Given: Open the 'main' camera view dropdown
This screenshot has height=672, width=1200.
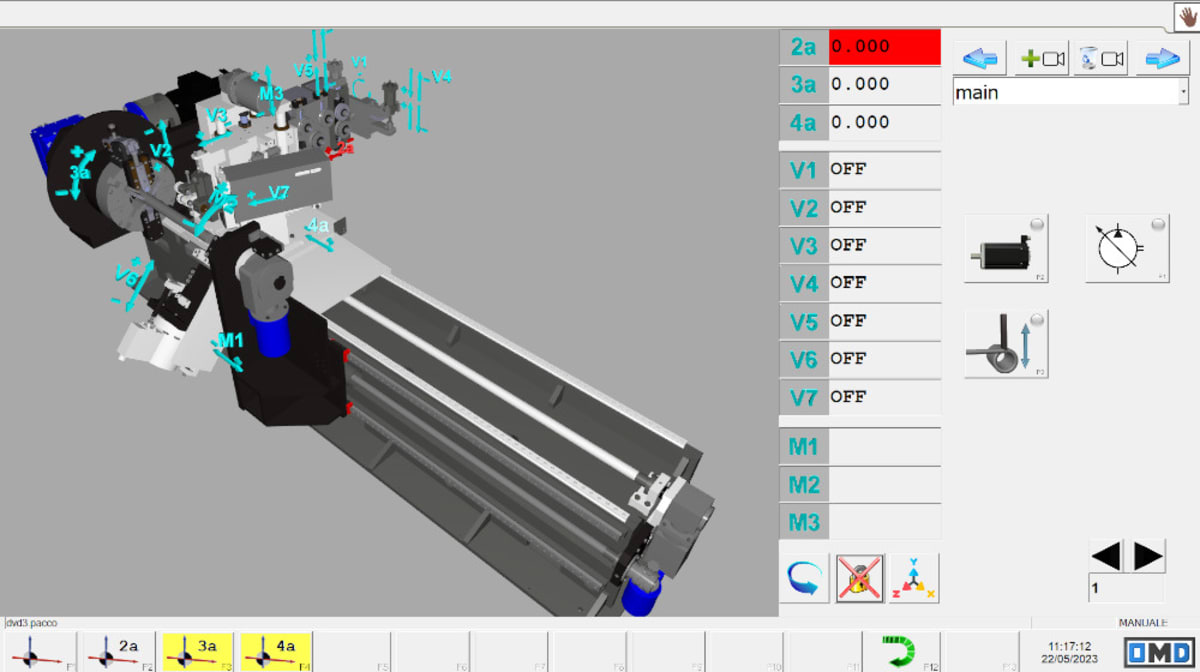Looking at the screenshot, I should pos(1071,92).
